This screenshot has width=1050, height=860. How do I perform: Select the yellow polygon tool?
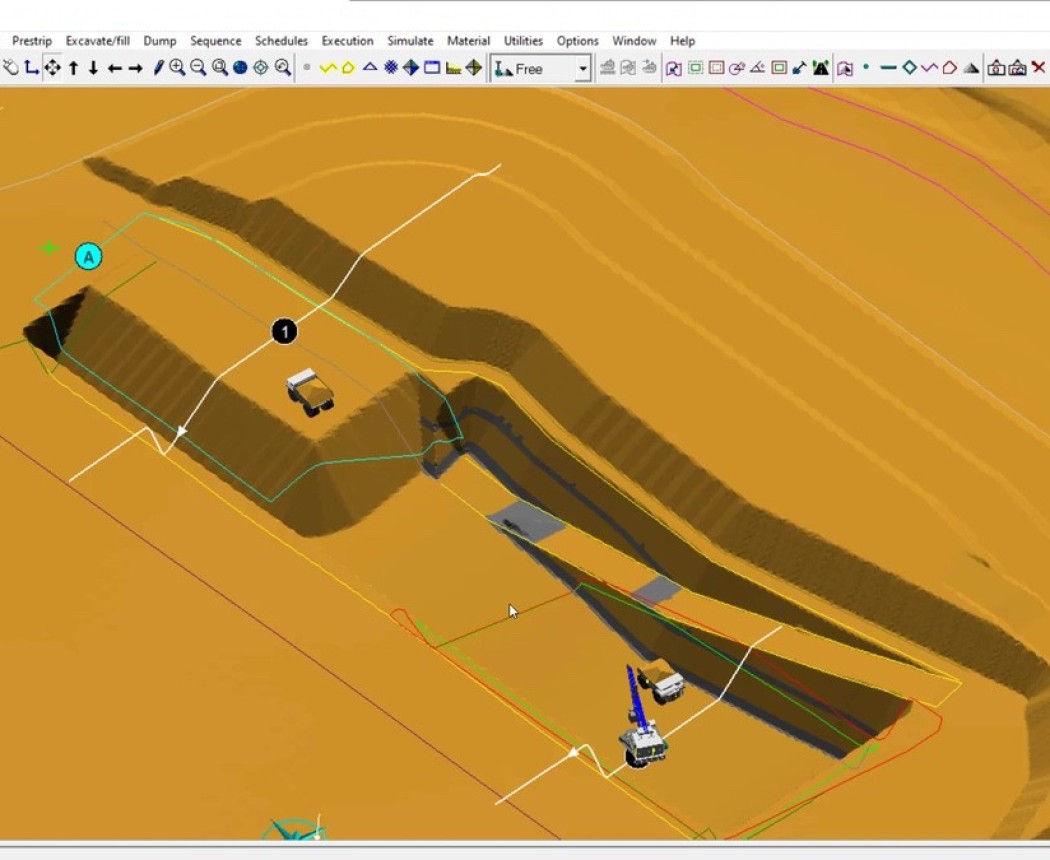(348, 68)
